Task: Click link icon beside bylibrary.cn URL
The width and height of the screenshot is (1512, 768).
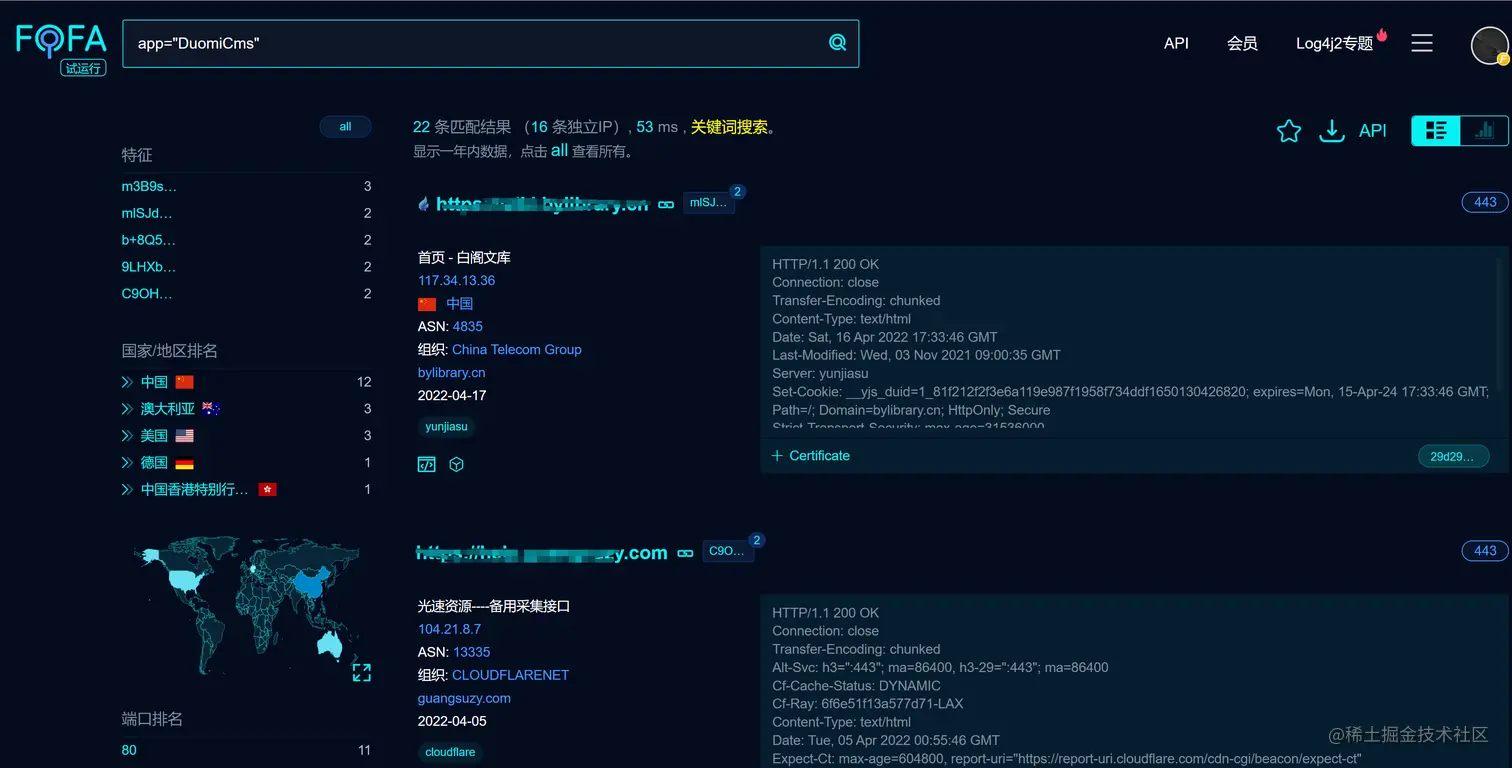Action: click(666, 205)
